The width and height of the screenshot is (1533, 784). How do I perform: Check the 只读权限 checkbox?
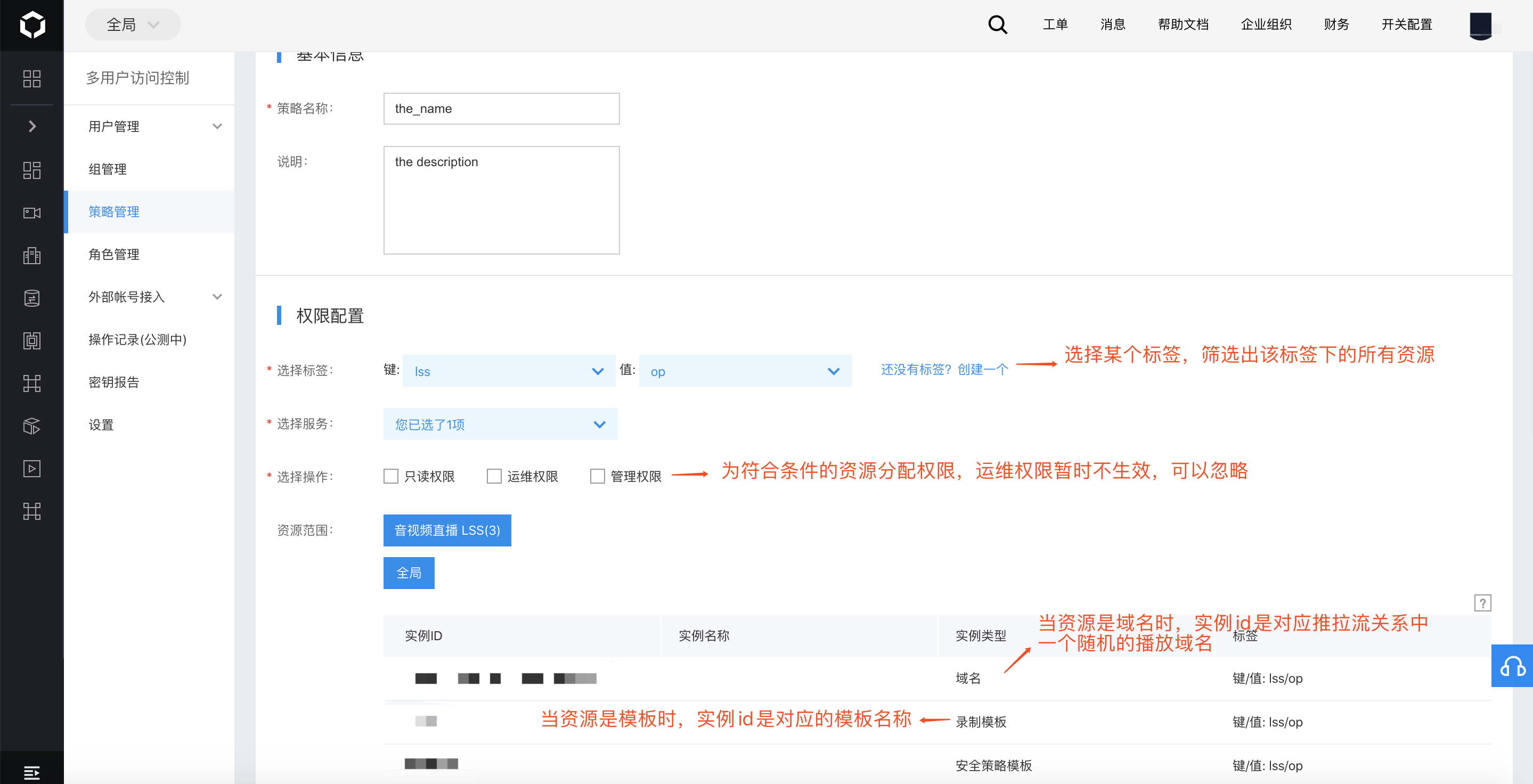[x=390, y=477]
